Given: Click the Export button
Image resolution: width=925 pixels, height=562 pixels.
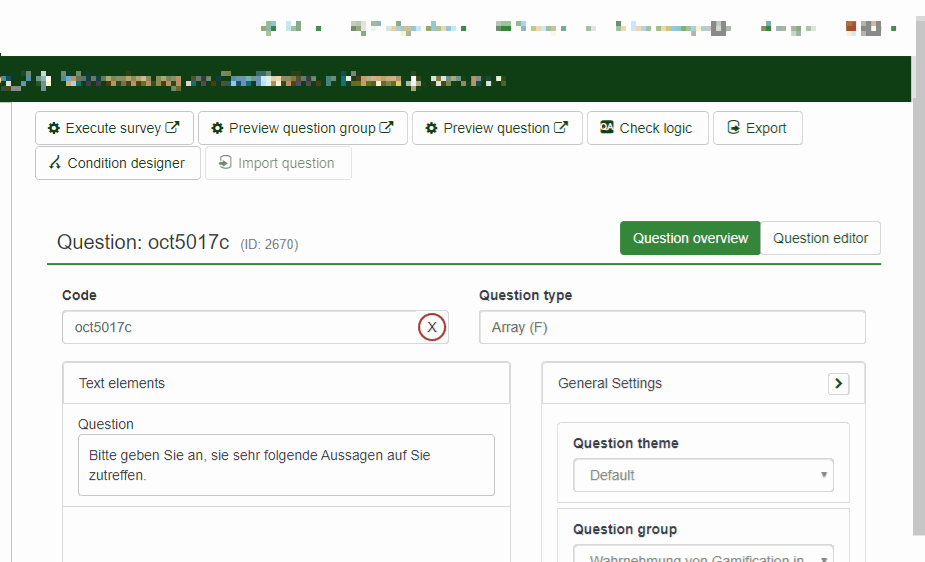Looking at the screenshot, I should (757, 128).
